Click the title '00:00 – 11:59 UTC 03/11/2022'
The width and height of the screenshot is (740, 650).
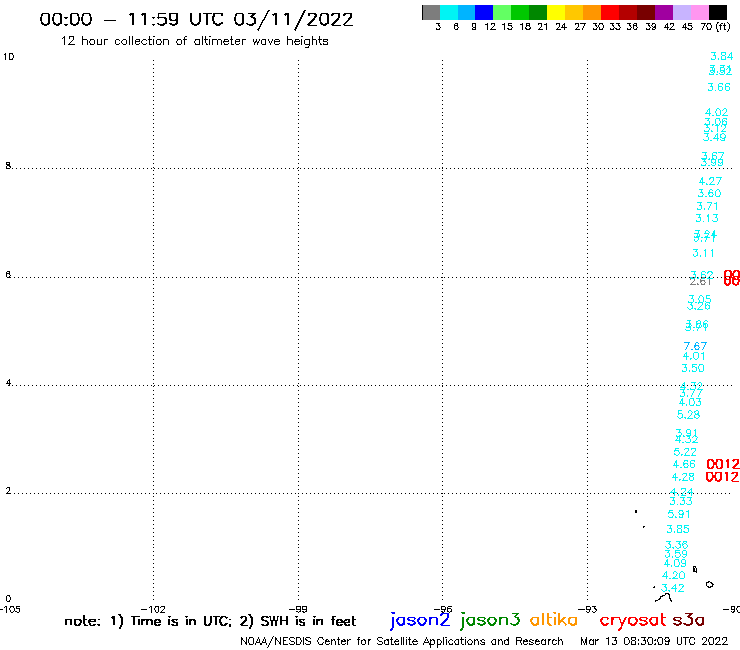[x=196, y=19]
